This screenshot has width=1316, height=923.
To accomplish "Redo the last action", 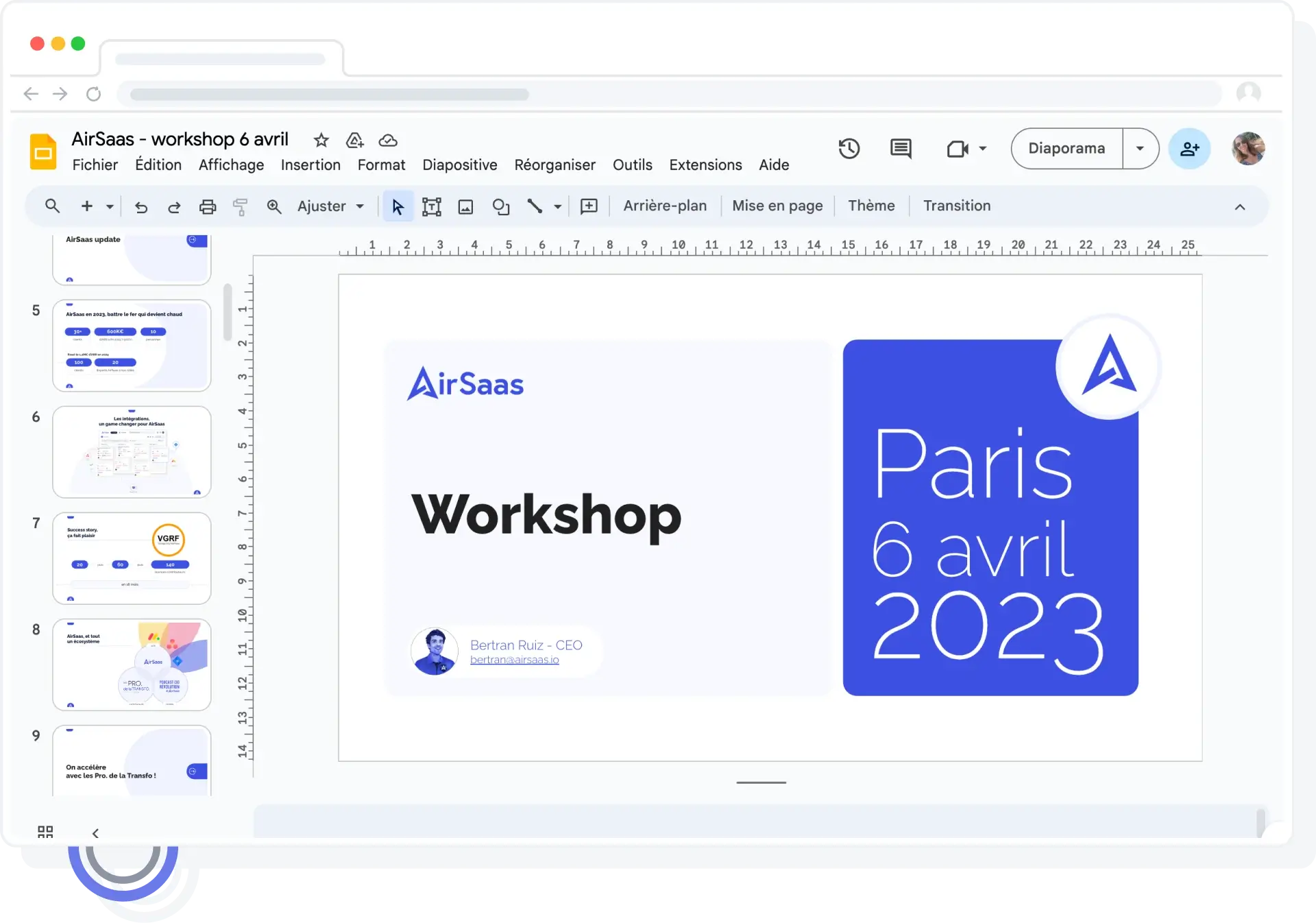I will coord(174,206).
